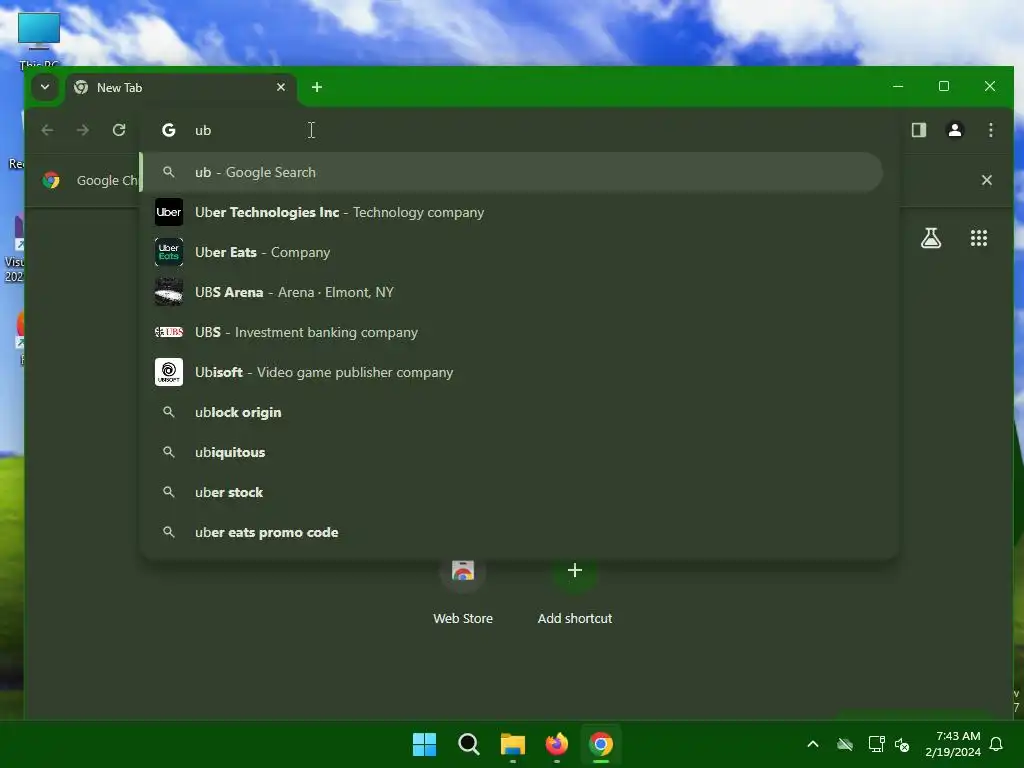The height and width of the screenshot is (768, 1024).
Task: Dismiss the Google Chrome info bar
Action: [x=987, y=180]
